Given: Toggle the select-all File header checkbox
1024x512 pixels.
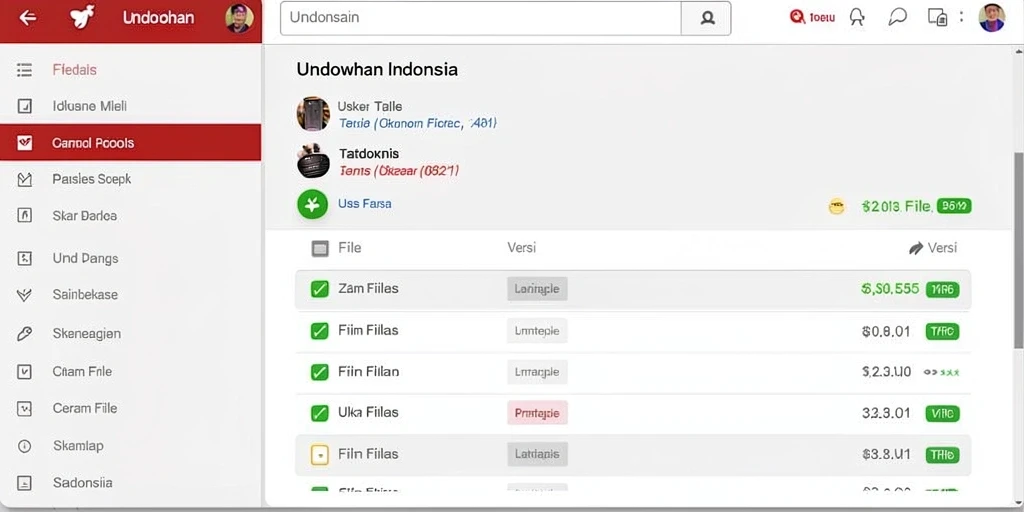Looking at the screenshot, I should coord(320,249).
